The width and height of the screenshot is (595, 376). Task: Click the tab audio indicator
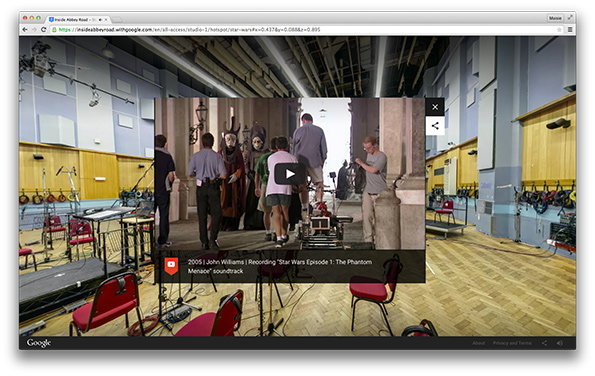point(100,19)
